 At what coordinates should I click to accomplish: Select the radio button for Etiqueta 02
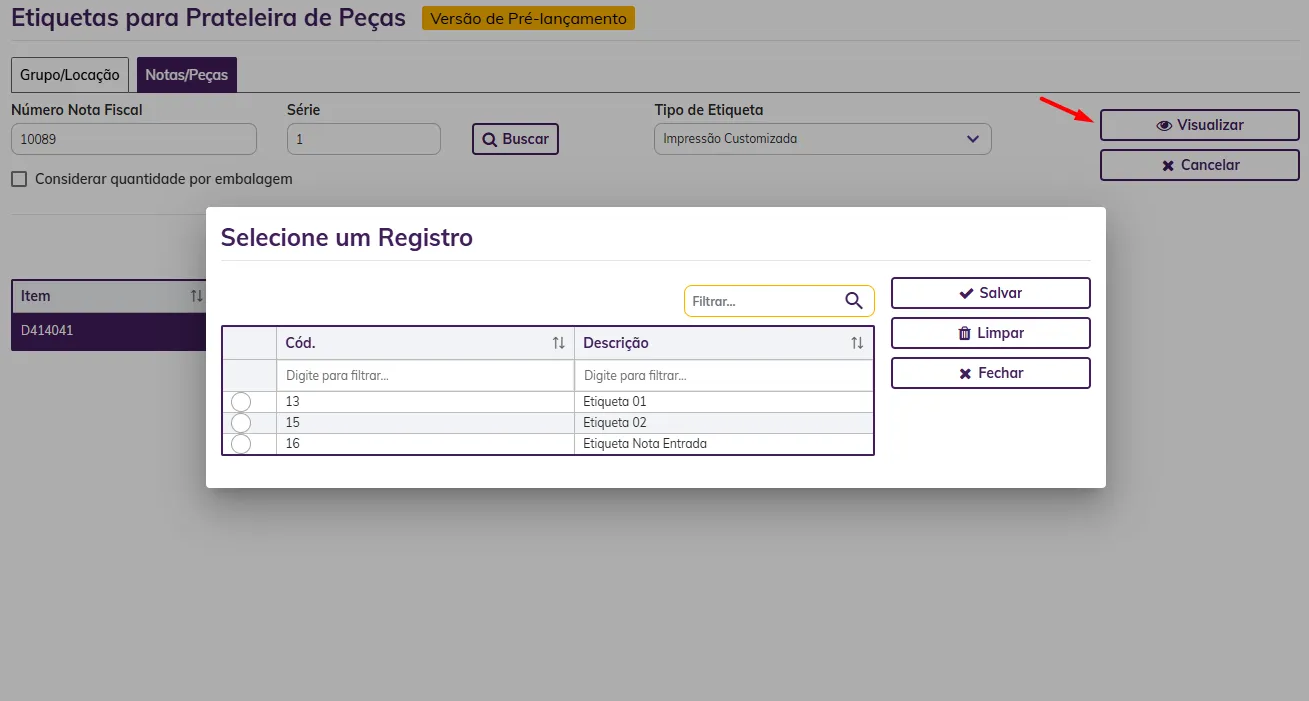click(x=241, y=423)
